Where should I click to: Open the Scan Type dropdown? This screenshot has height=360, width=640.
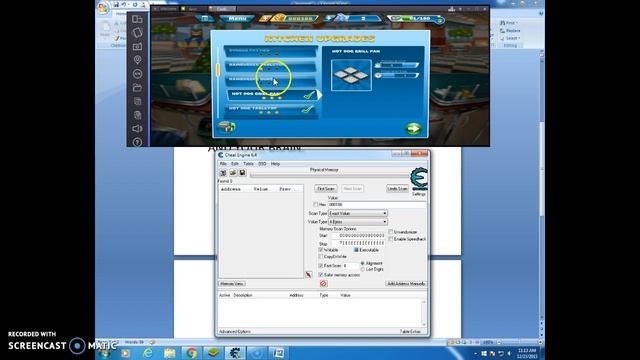click(358, 213)
